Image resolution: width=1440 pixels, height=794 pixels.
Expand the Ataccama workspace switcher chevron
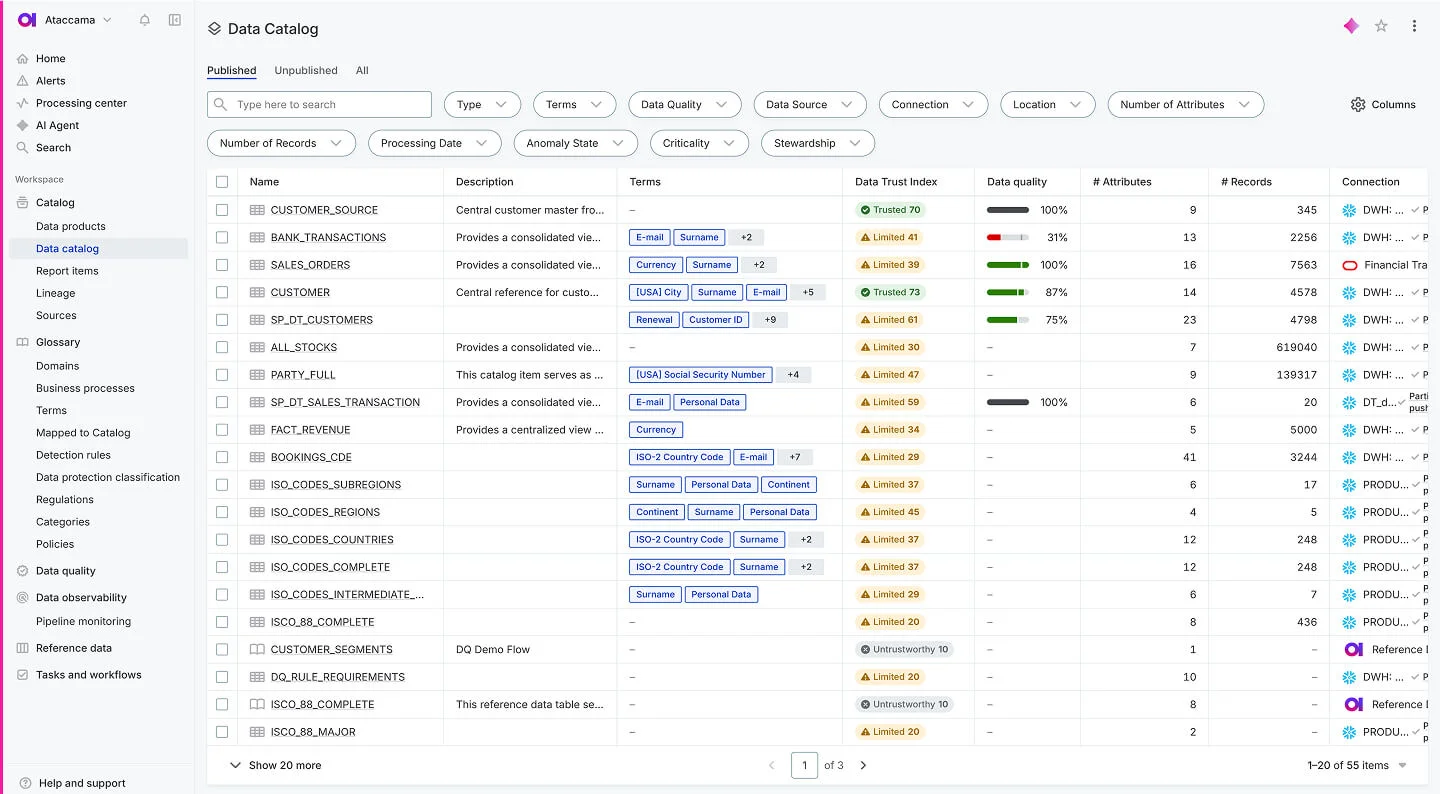107,20
